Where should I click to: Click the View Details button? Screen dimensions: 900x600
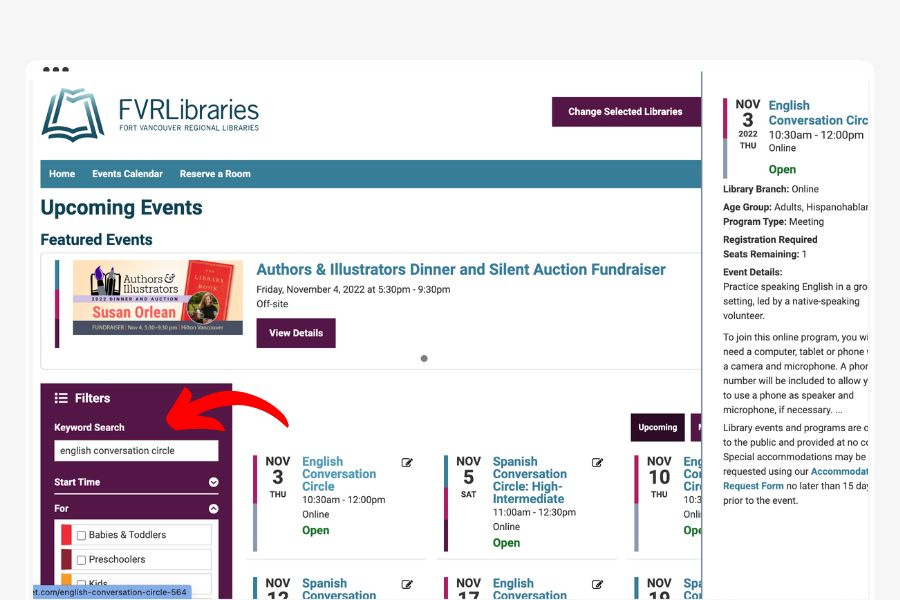click(296, 333)
